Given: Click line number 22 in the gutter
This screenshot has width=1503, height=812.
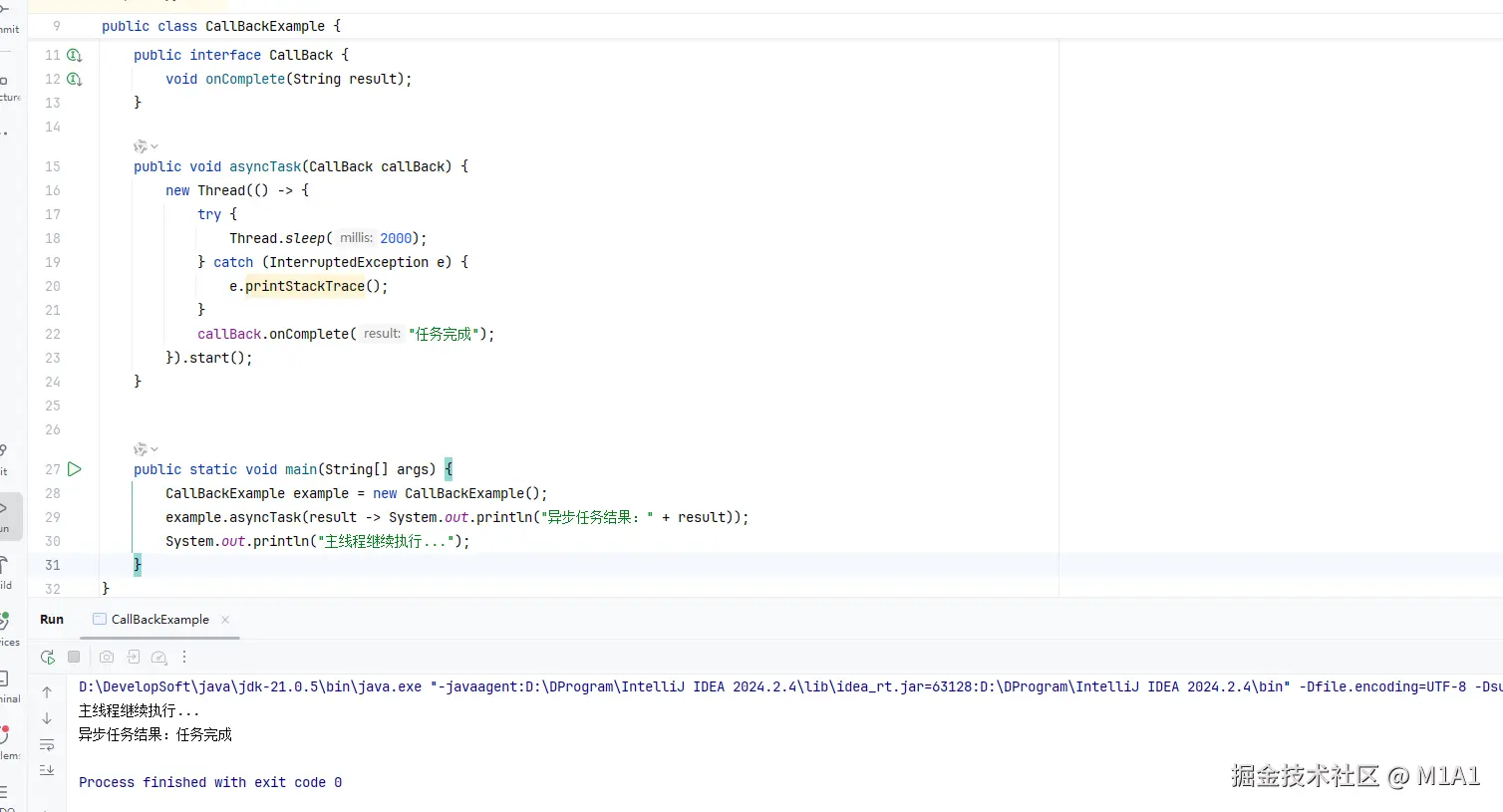Looking at the screenshot, I should (52, 334).
